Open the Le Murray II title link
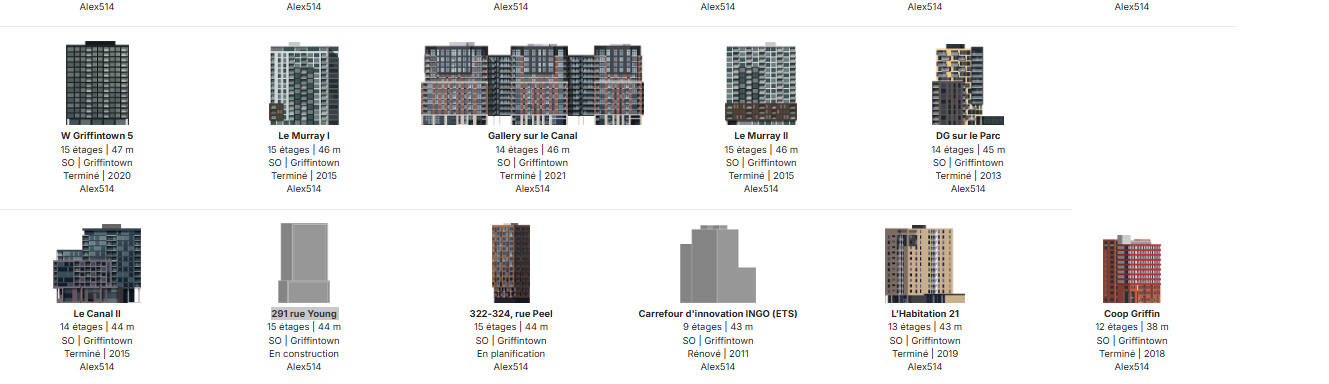This screenshot has height=384, width=1329. (x=761, y=136)
